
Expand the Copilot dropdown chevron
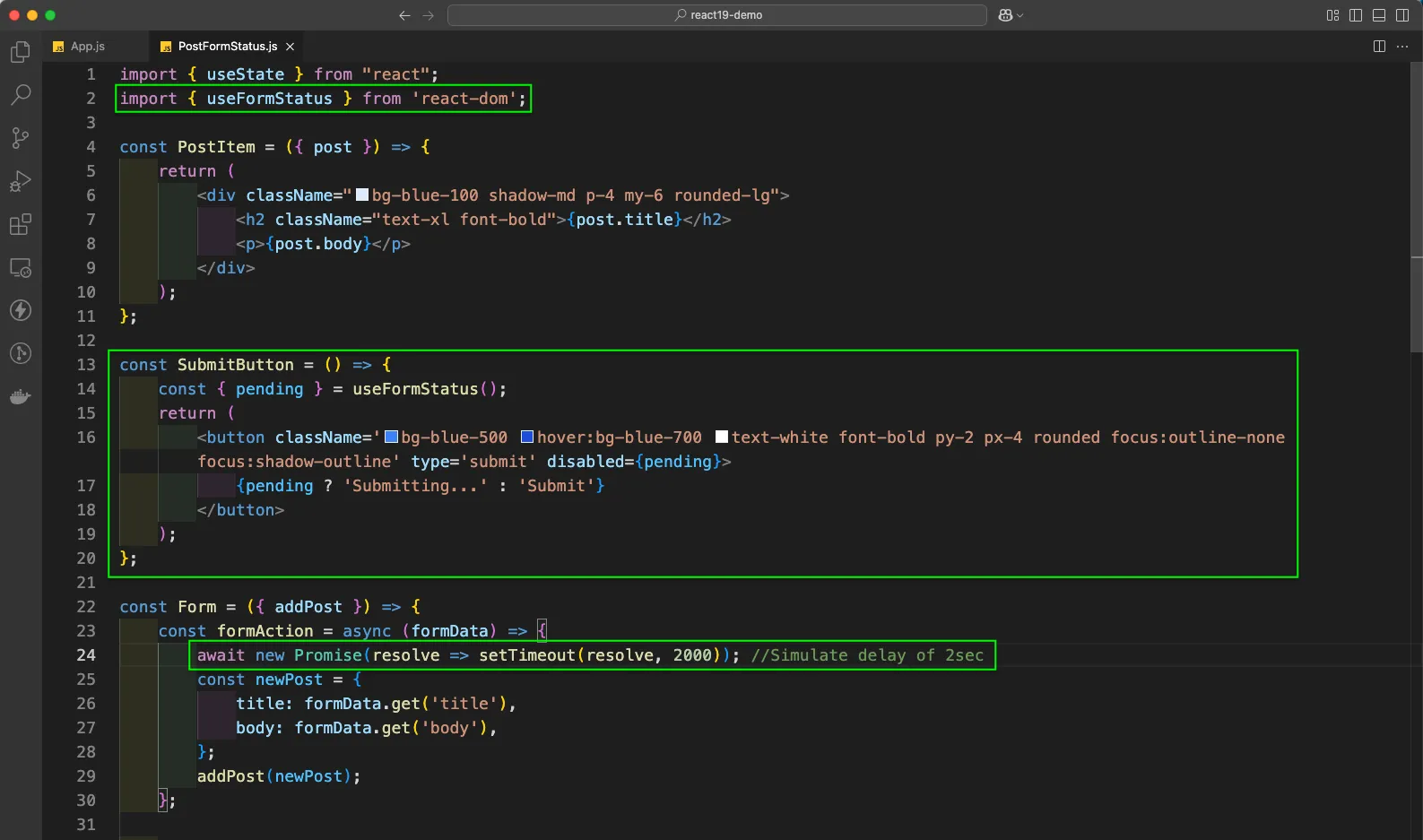pos(1020,15)
